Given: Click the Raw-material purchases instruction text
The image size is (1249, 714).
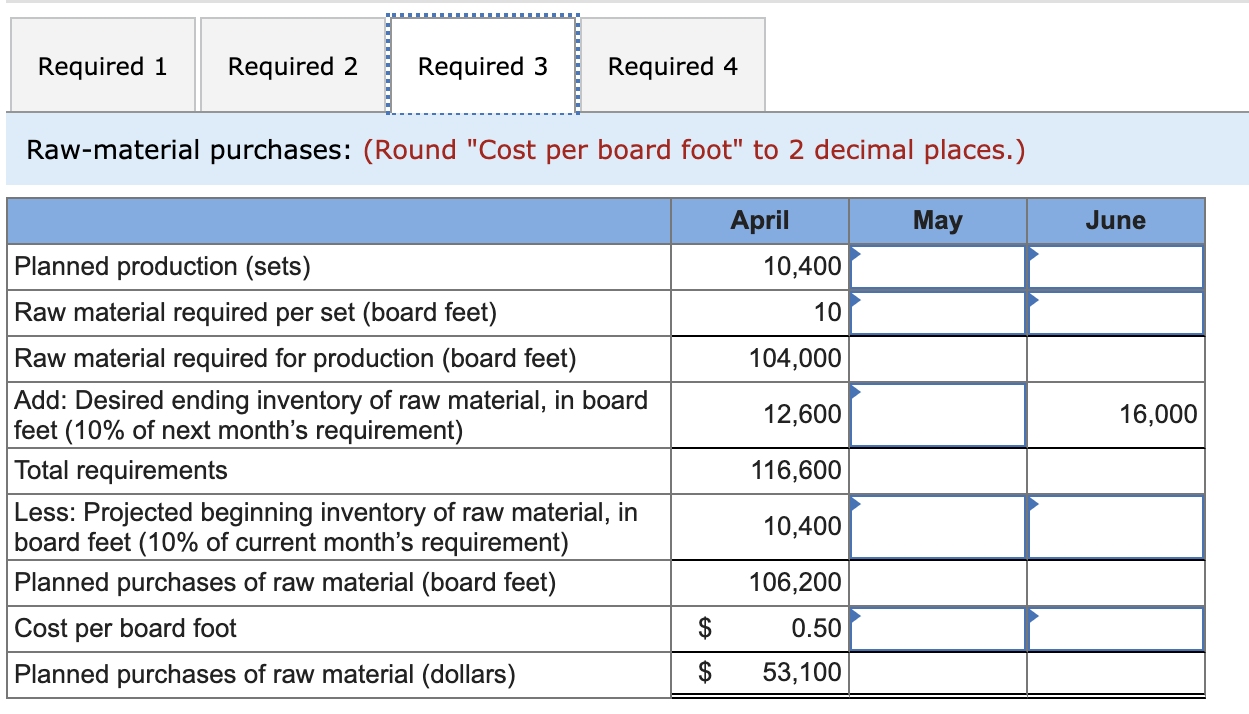Looking at the screenshot, I should [526, 150].
